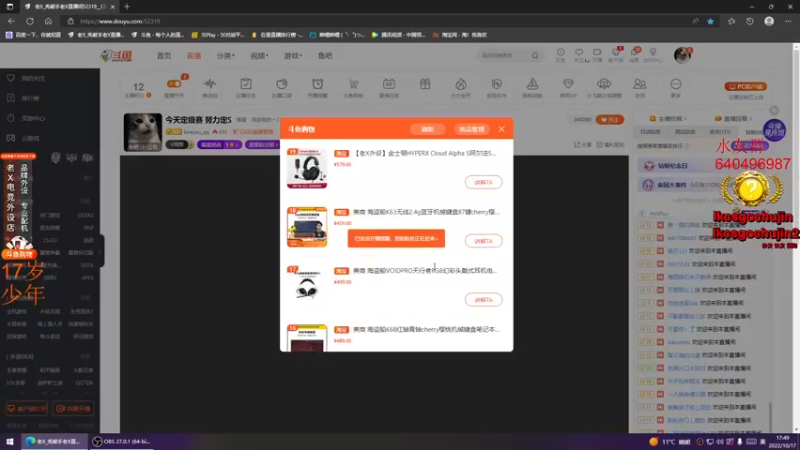Open the room admins people icon

pyautogui.click(x=640, y=84)
